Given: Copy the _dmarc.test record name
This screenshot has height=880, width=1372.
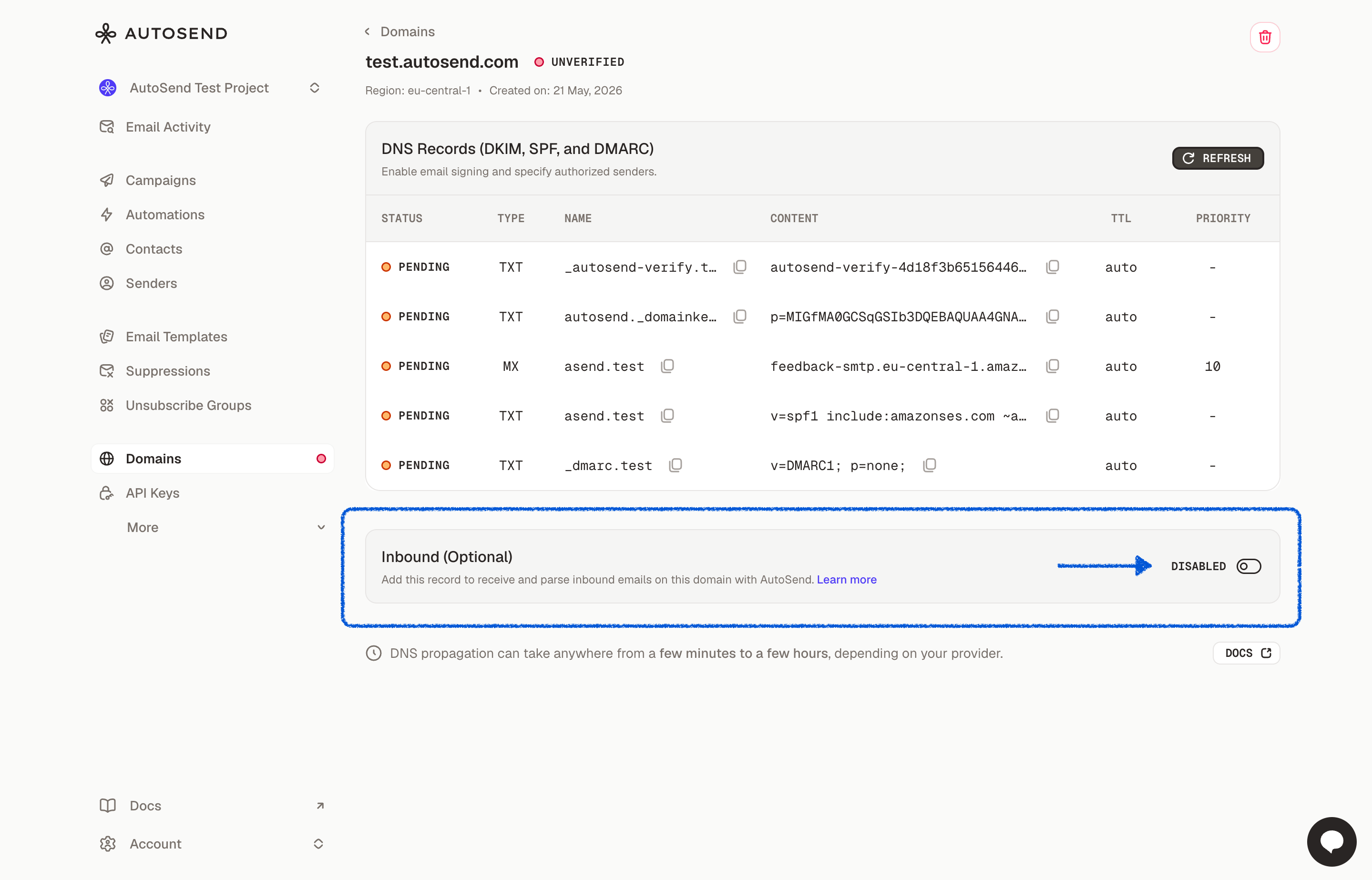Looking at the screenshot, I should tap(676, 465).
